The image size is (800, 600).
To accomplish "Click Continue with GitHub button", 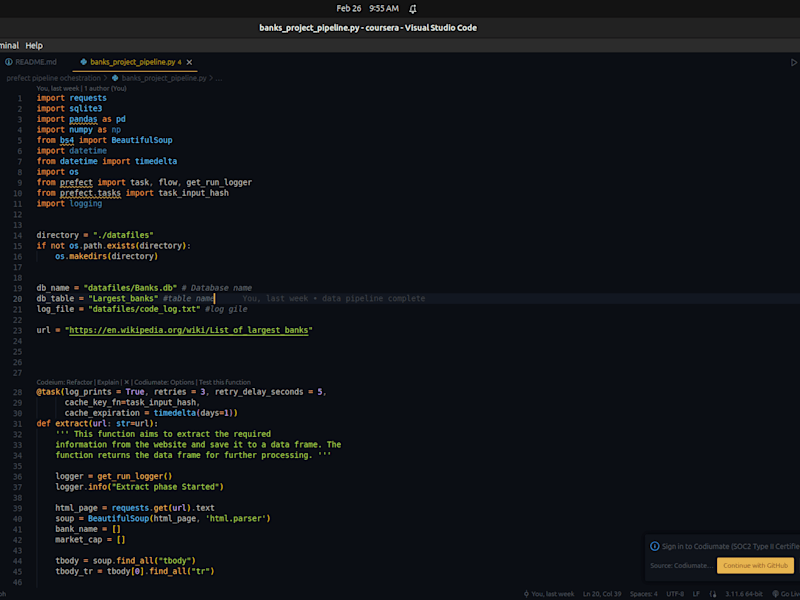I will (x=755, y=565).
